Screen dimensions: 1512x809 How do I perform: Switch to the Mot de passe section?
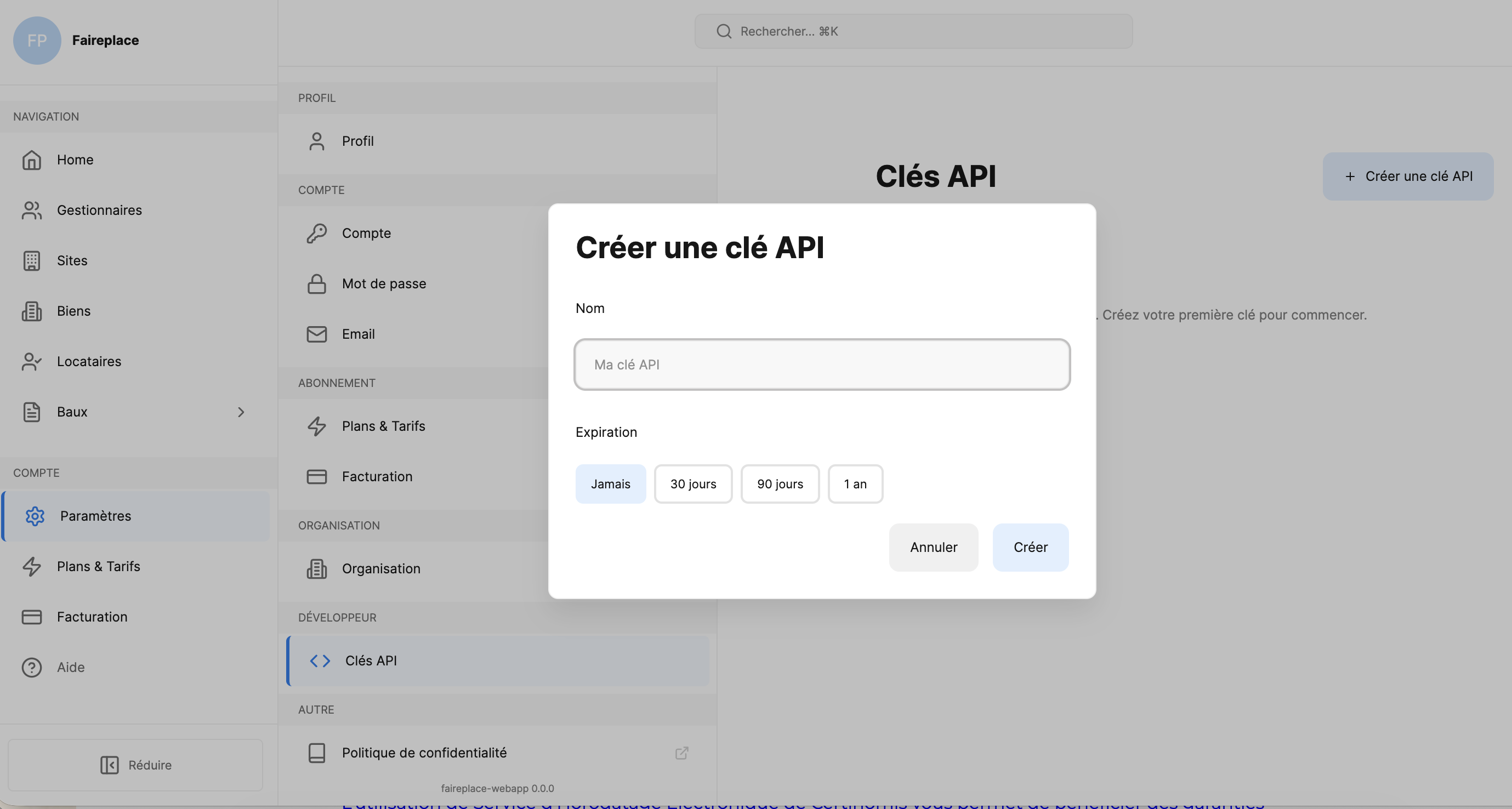(384, 283)
